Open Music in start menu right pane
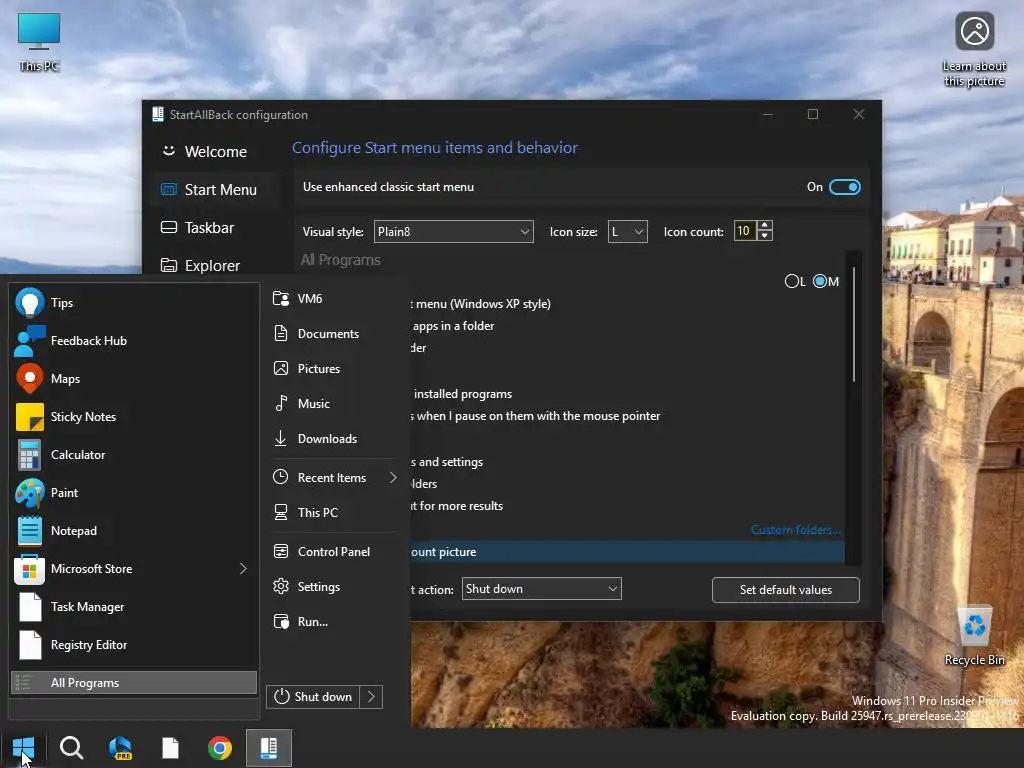The height and width of the screenshot is (768, 1024). coord(333,404)
